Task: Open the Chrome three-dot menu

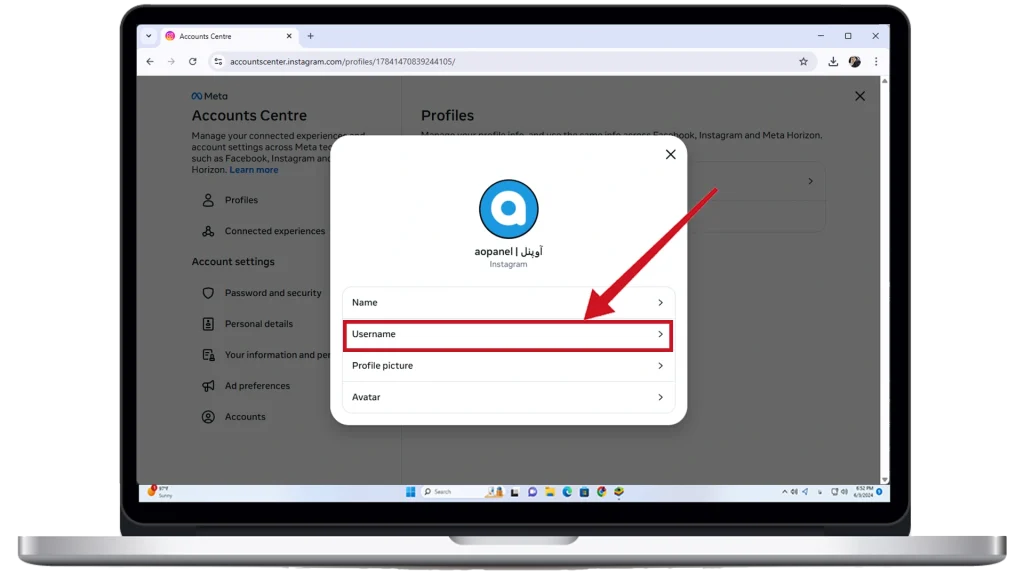Action: 876,61
